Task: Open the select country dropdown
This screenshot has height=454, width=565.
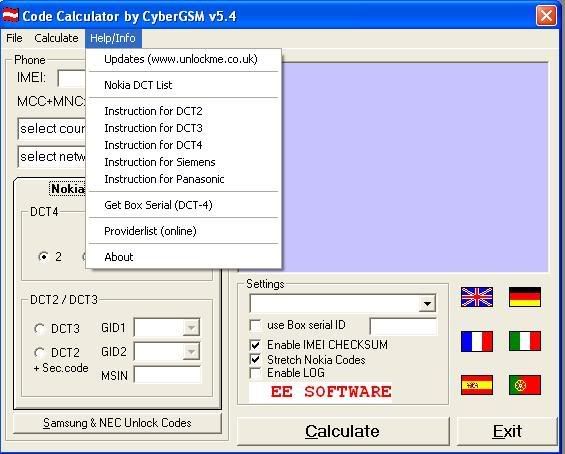Action: (x=52, y=128)
